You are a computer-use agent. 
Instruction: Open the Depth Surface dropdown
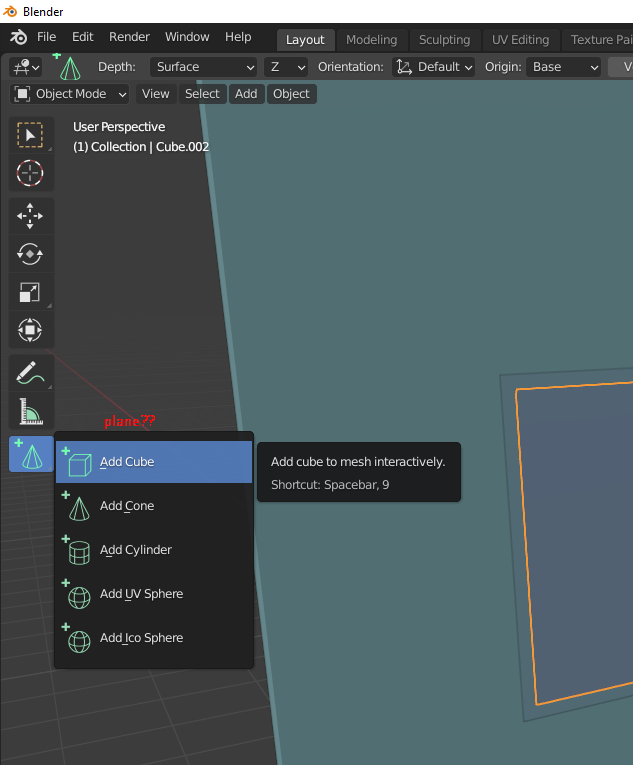click(204, 67)
